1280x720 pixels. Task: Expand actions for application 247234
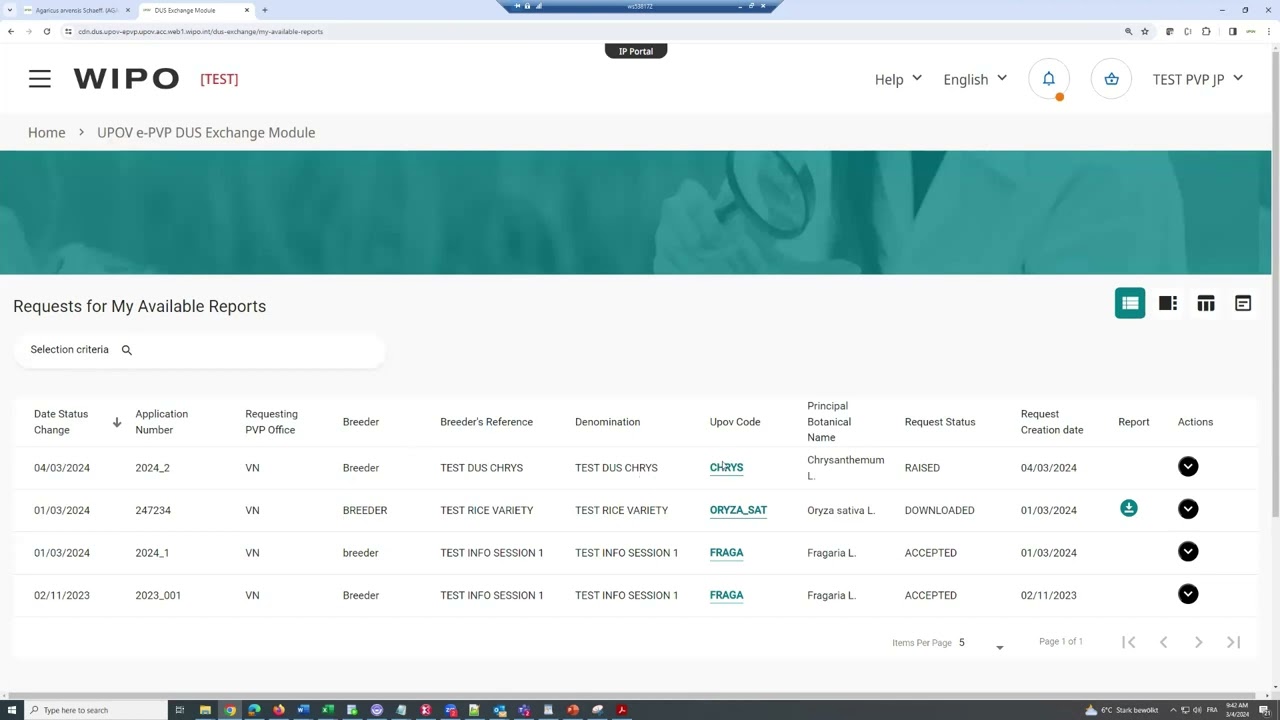click(x=1188, y=509)
